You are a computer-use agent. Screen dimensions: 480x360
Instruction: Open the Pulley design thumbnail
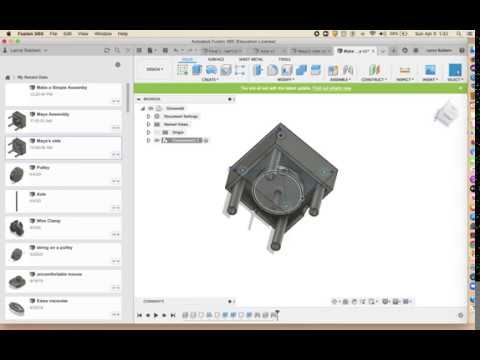tap(17, 174)
